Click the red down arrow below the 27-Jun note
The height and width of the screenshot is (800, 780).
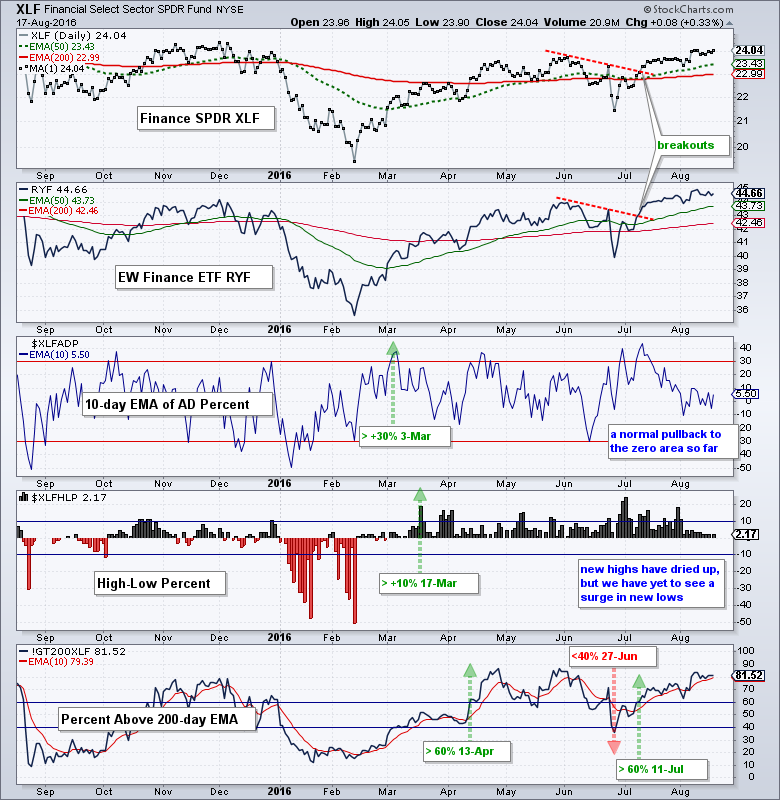click(614, 747)
